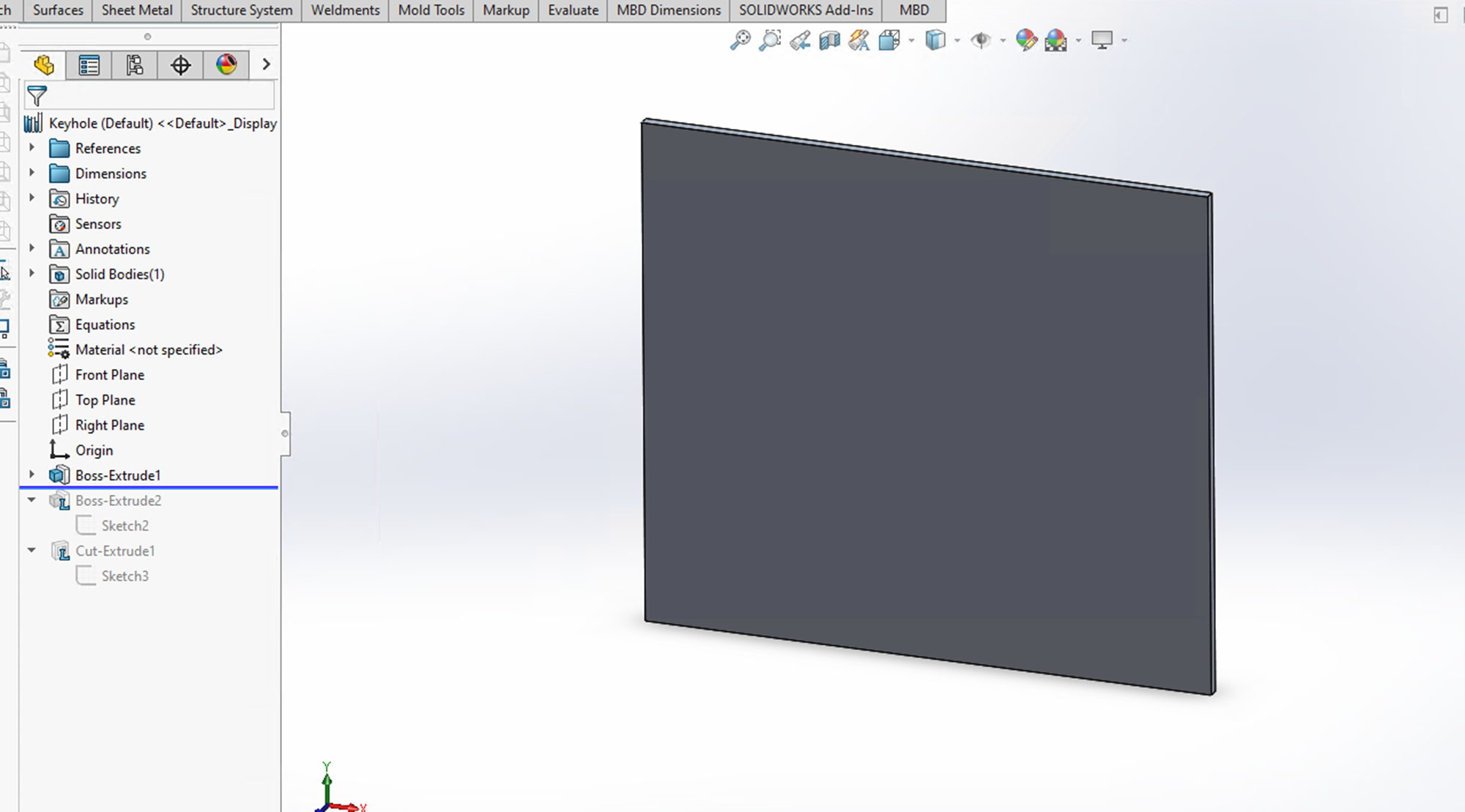Click the Previous View icon
The width and height of the screenshot is (1465, 812).
[x=801, y=42]
